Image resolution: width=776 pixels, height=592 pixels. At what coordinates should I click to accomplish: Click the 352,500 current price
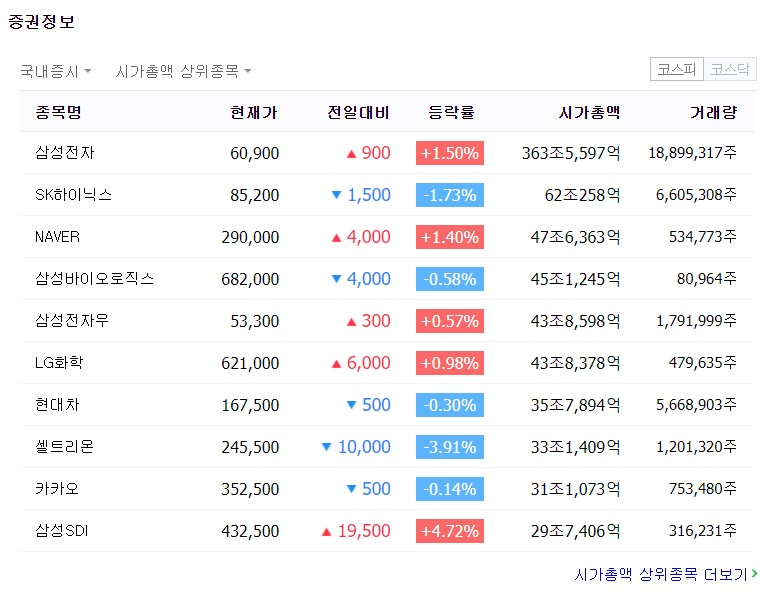coord(250,489)
